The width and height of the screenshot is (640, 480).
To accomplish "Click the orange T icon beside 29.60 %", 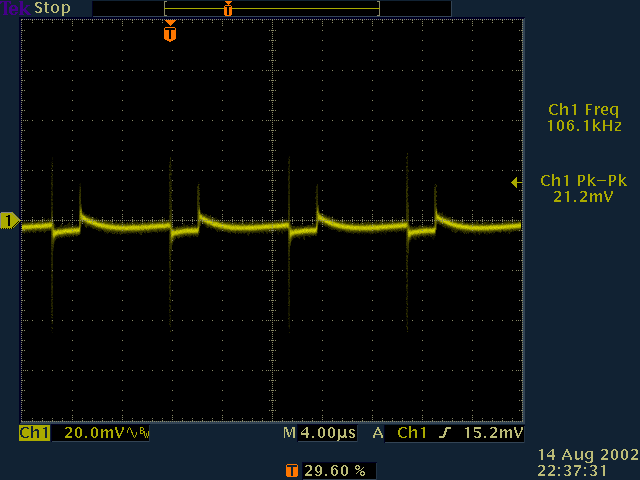I will click(x=291, y=470).
